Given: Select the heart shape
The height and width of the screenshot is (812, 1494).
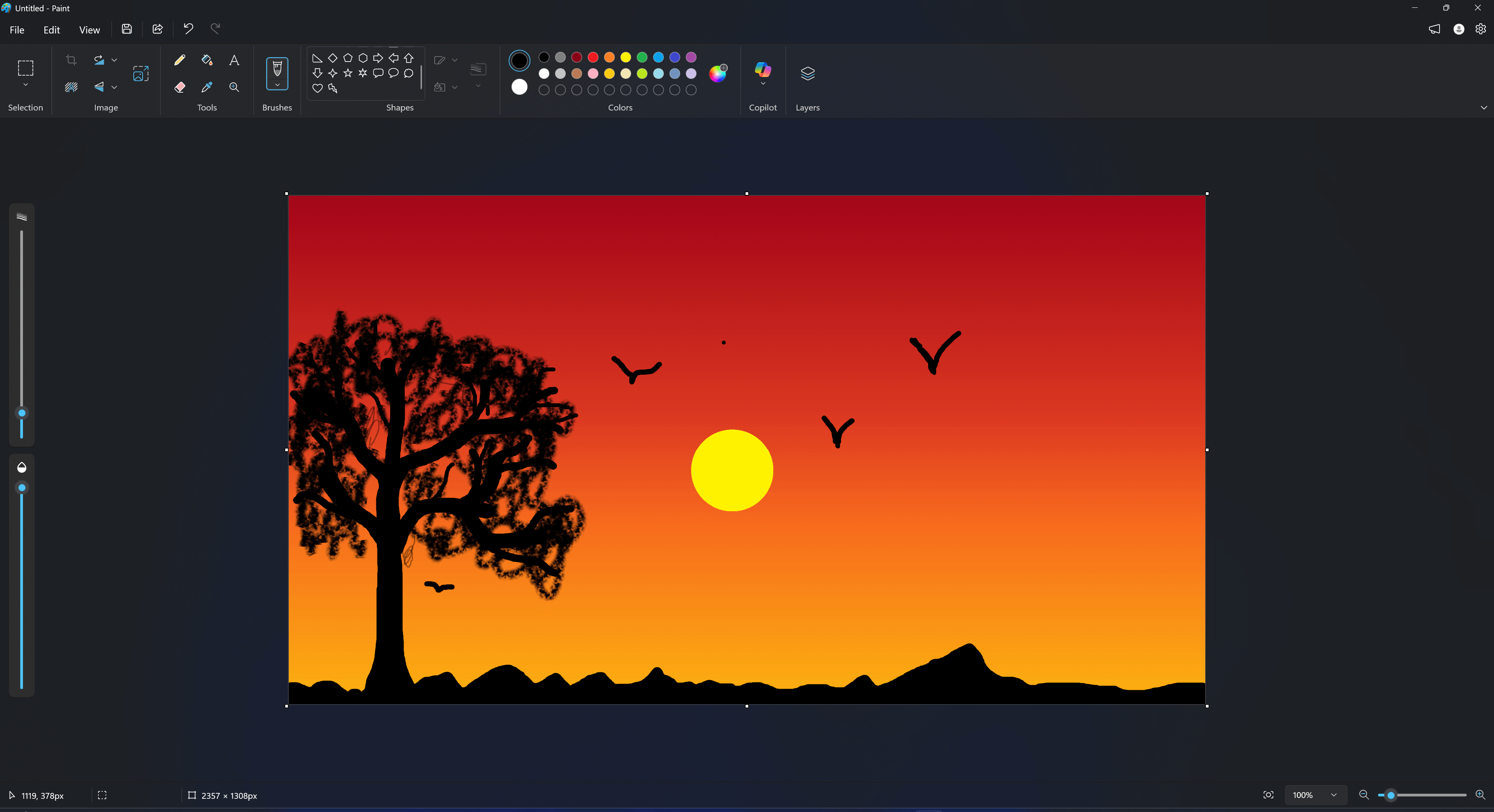Looking at the screenshot, I should [x=317, y=88].
